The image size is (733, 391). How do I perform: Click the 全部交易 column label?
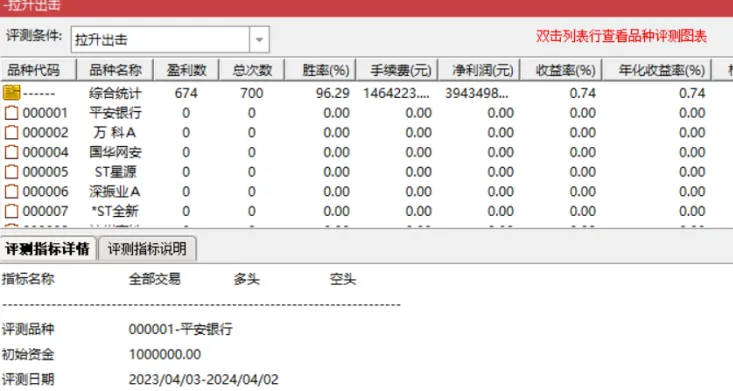(155, 279)
